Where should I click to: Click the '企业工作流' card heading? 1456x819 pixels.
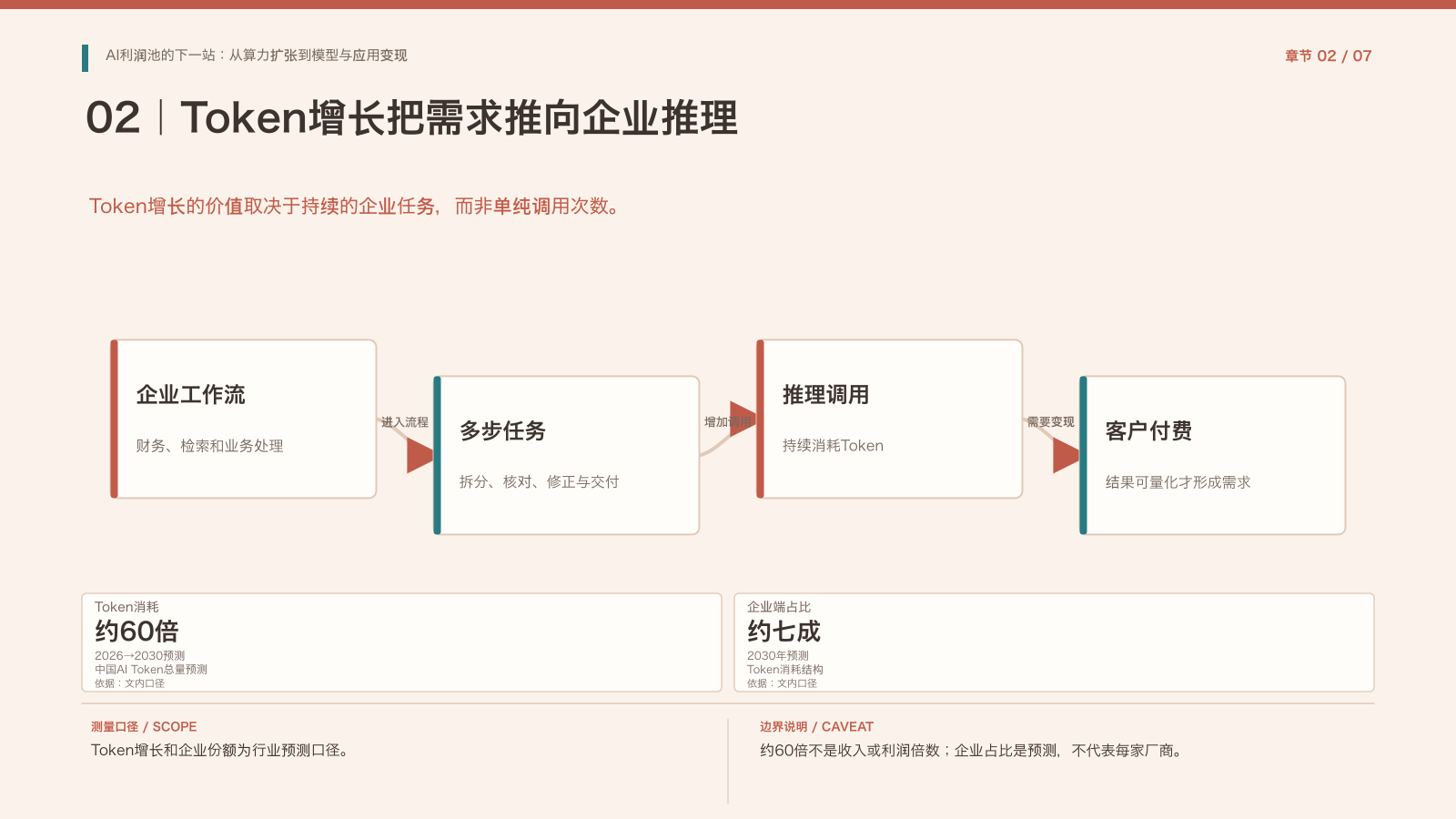coord(191,395)
